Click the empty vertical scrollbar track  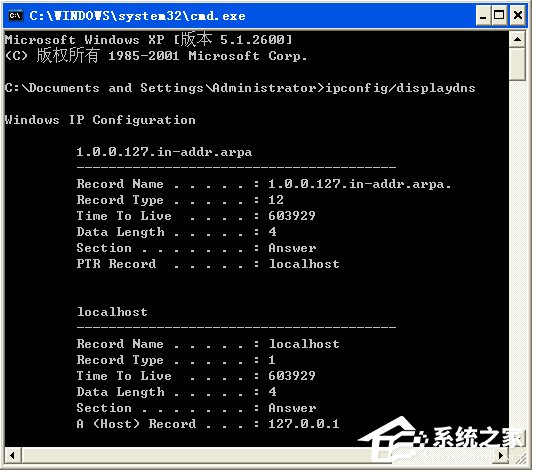coord(517,263)
